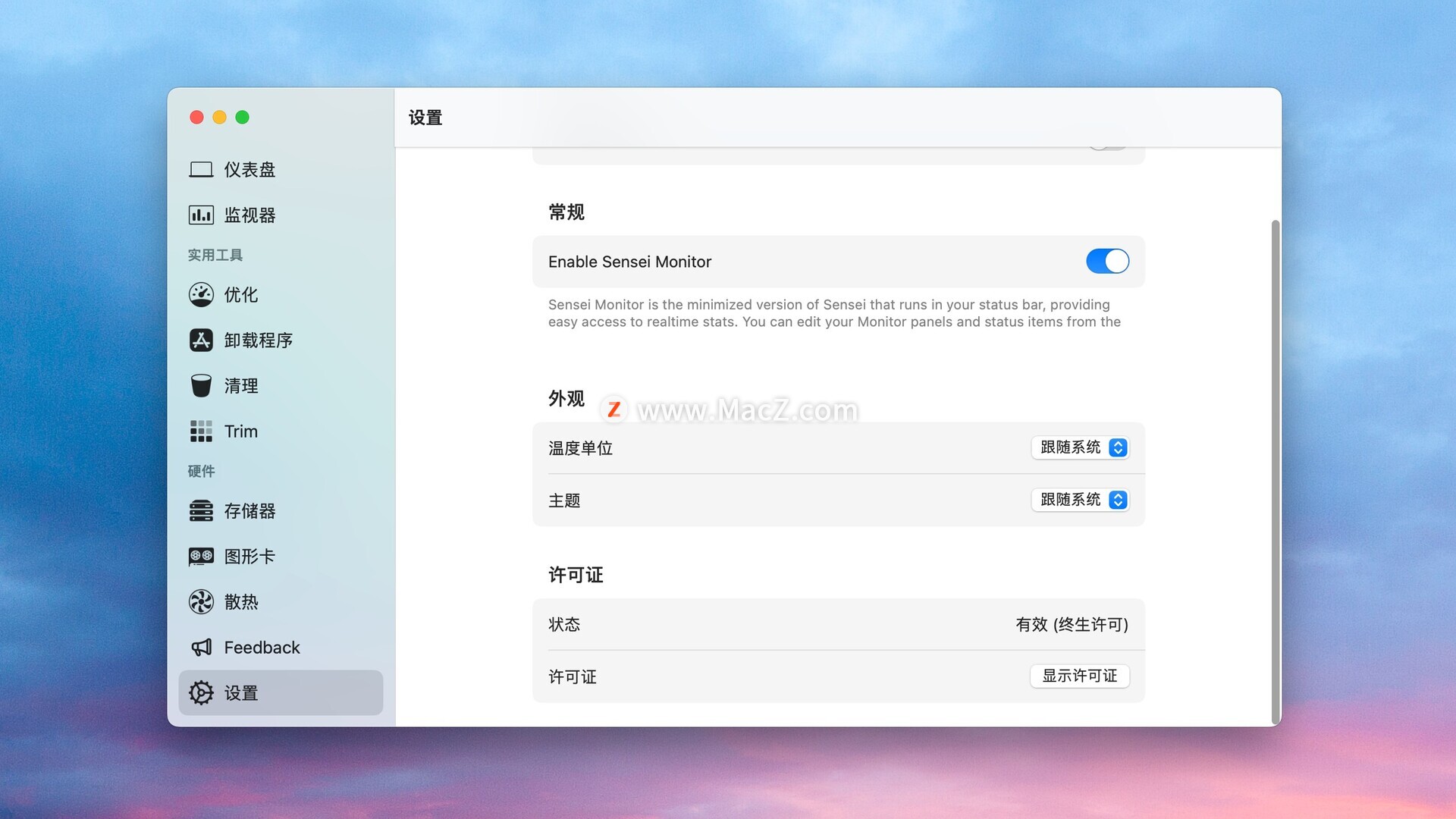The width and height of the screenshot is (1456, 819).
Task: Open the 主题 跟随系统 dropdown
Action: pos(1080,500)
